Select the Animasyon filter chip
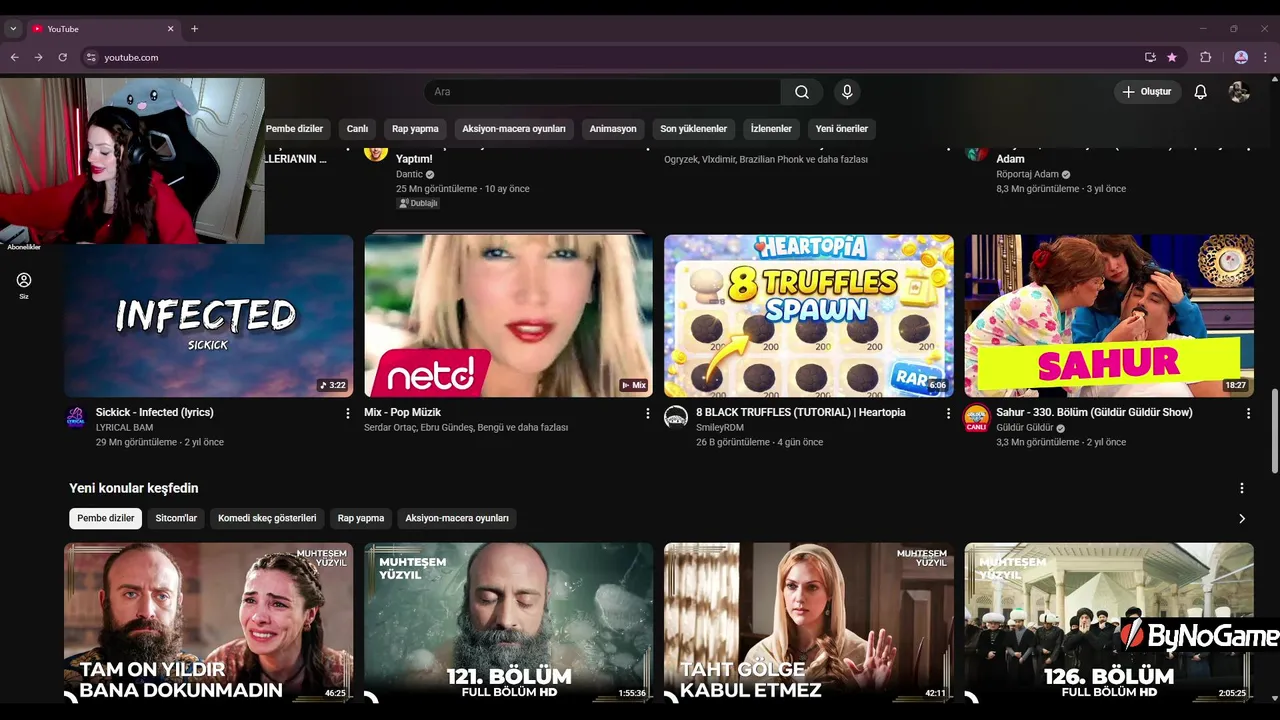This screenshot has width=1280, height=720. (613, 129)
